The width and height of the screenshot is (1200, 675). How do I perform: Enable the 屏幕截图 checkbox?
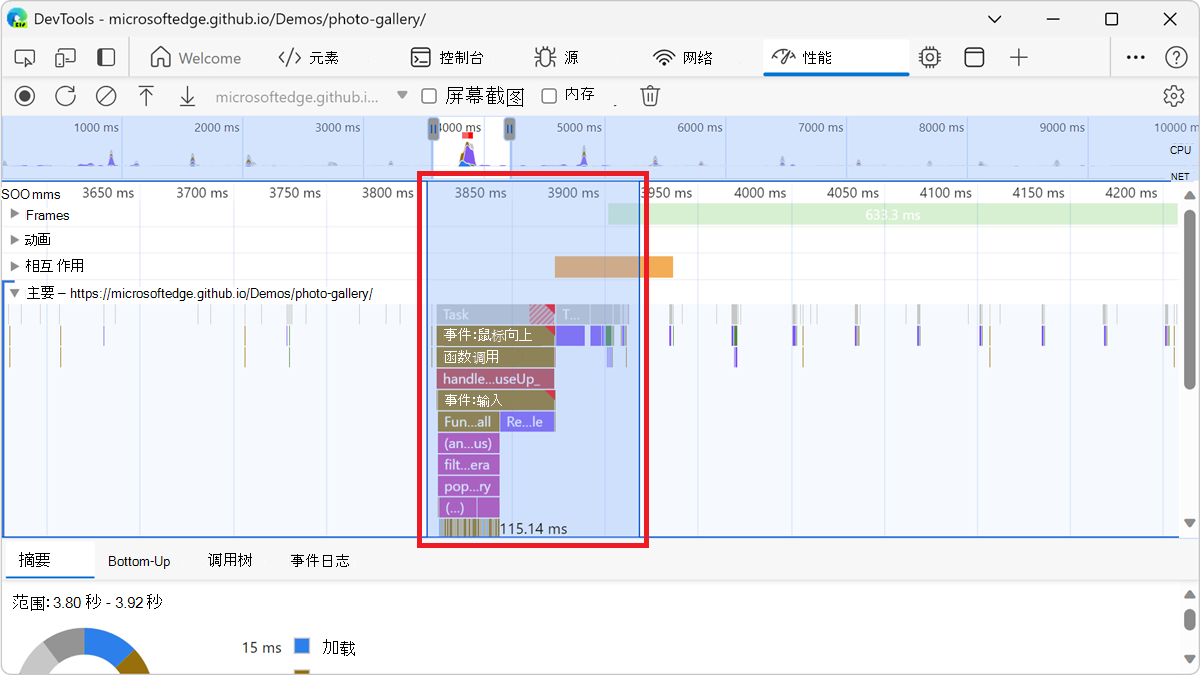pos(429,96)
